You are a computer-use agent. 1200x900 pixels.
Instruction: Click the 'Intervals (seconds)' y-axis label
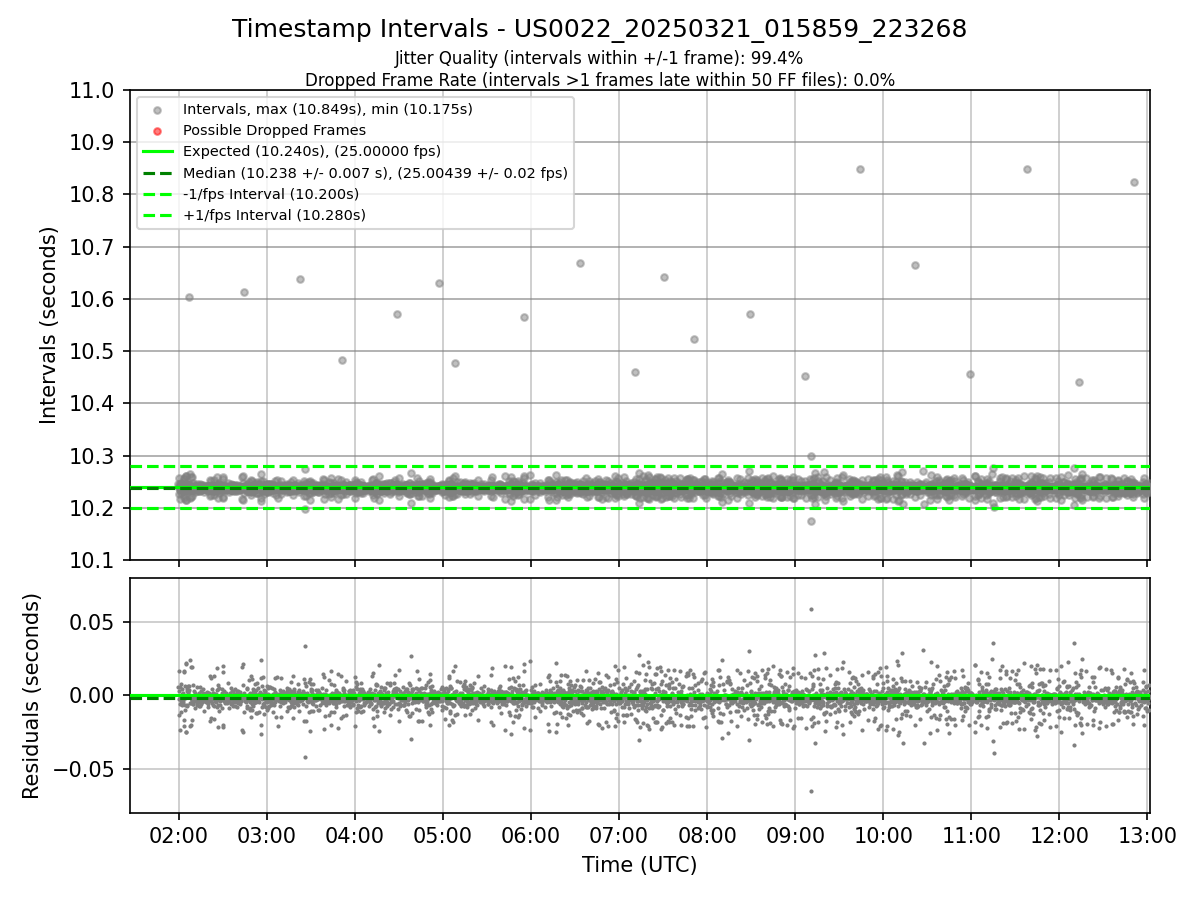[x=49, y=325]
